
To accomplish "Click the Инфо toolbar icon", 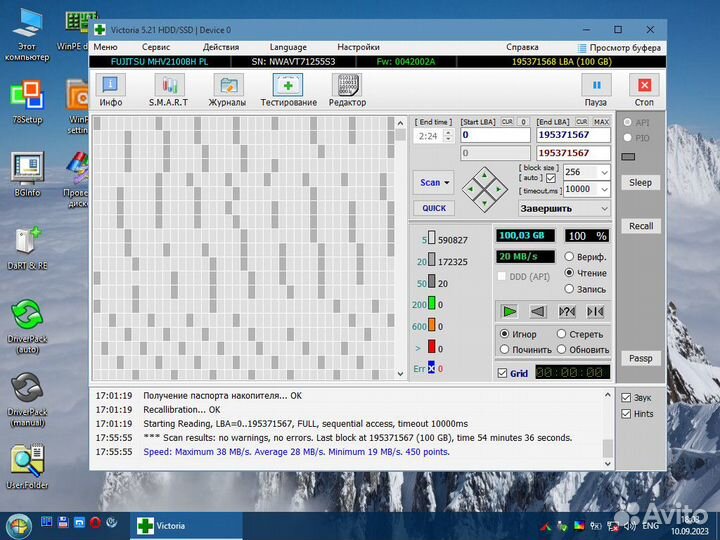I will click(110, 90).
